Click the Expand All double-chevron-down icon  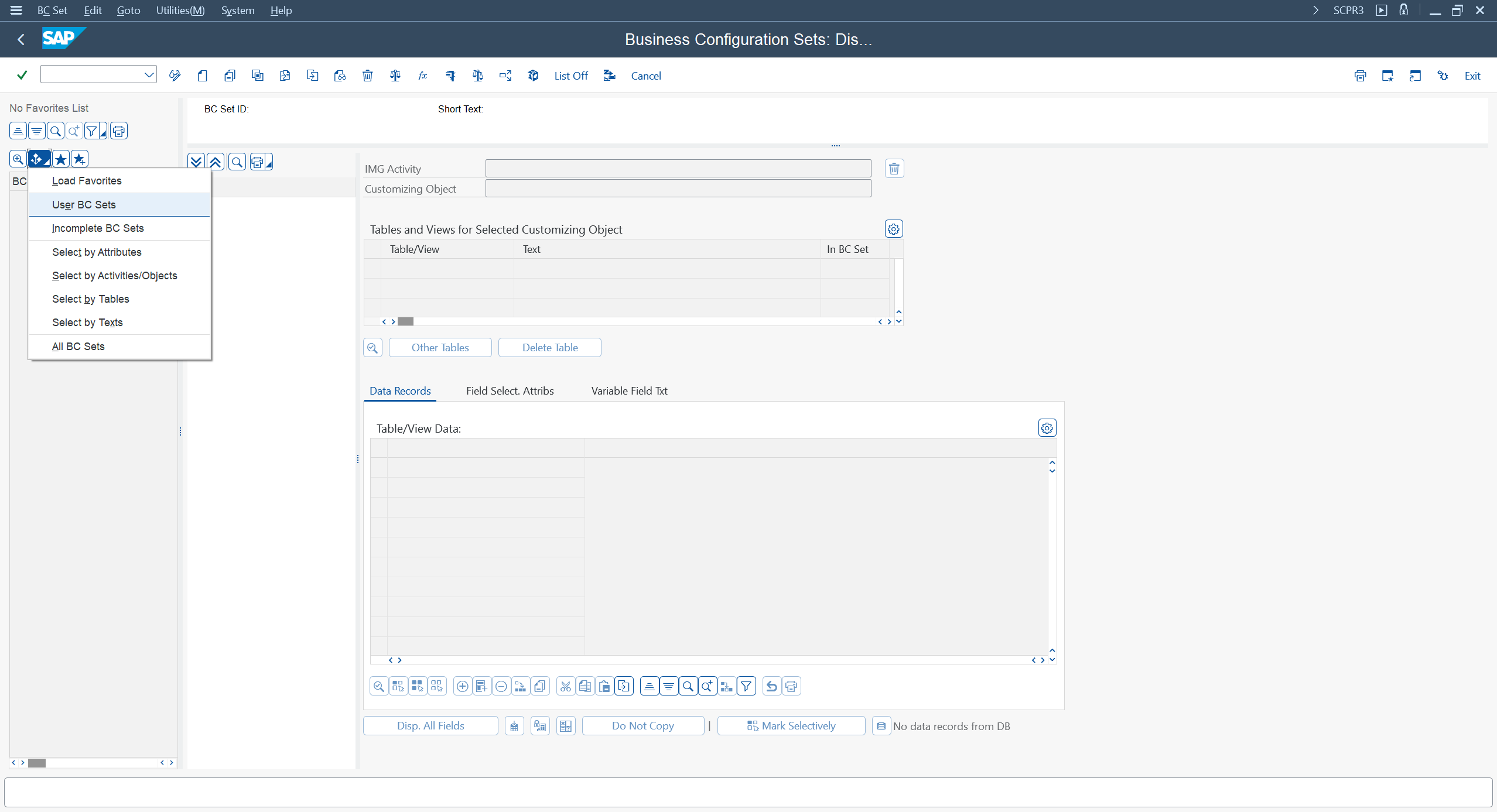click(196, 162)
